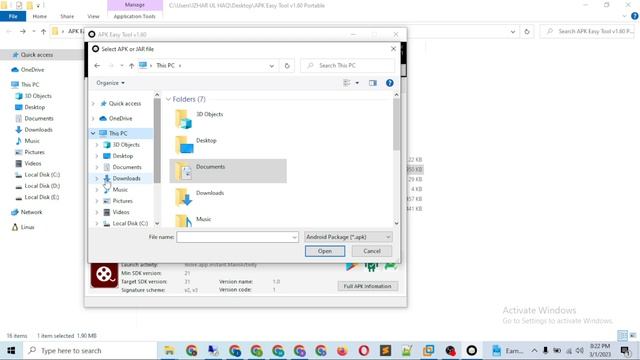The image size is (640, 360).
Task: Open Firefox from taskbar
Action: 342,351
